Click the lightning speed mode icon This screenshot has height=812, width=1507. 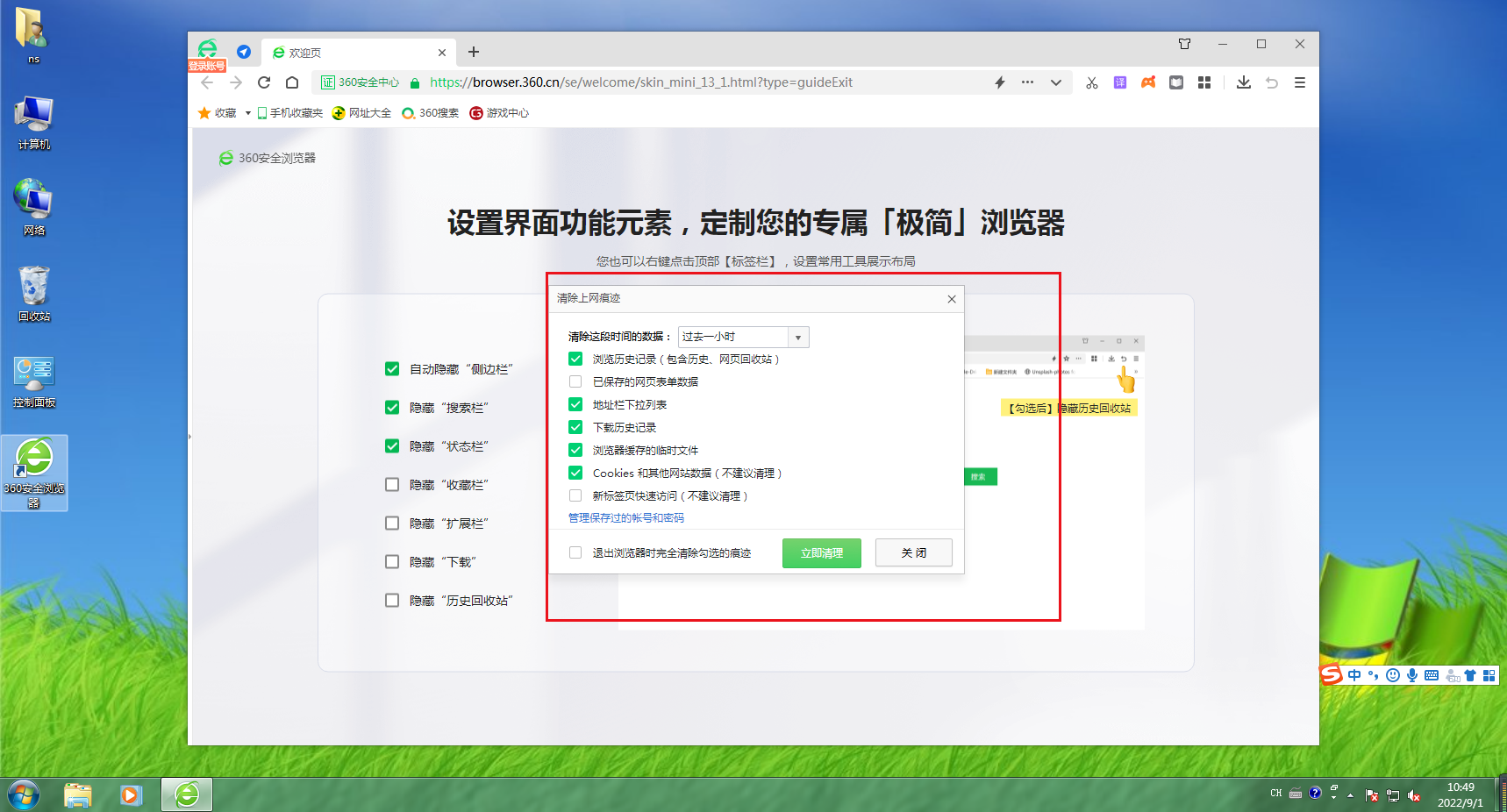tap(1000, 82)
